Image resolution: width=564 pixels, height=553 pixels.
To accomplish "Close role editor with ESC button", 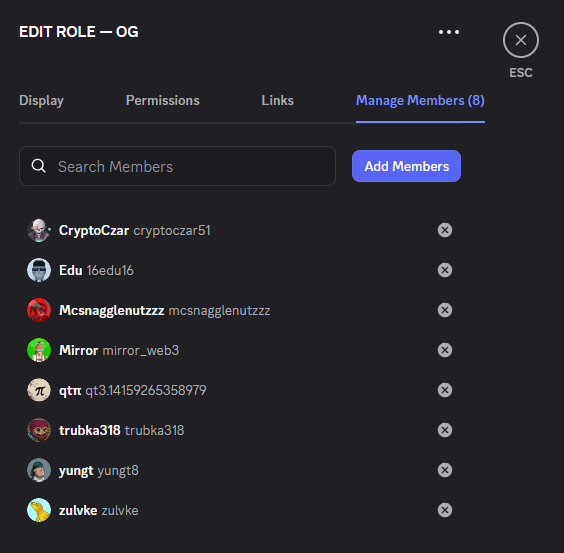I will (x=521, y=40).
